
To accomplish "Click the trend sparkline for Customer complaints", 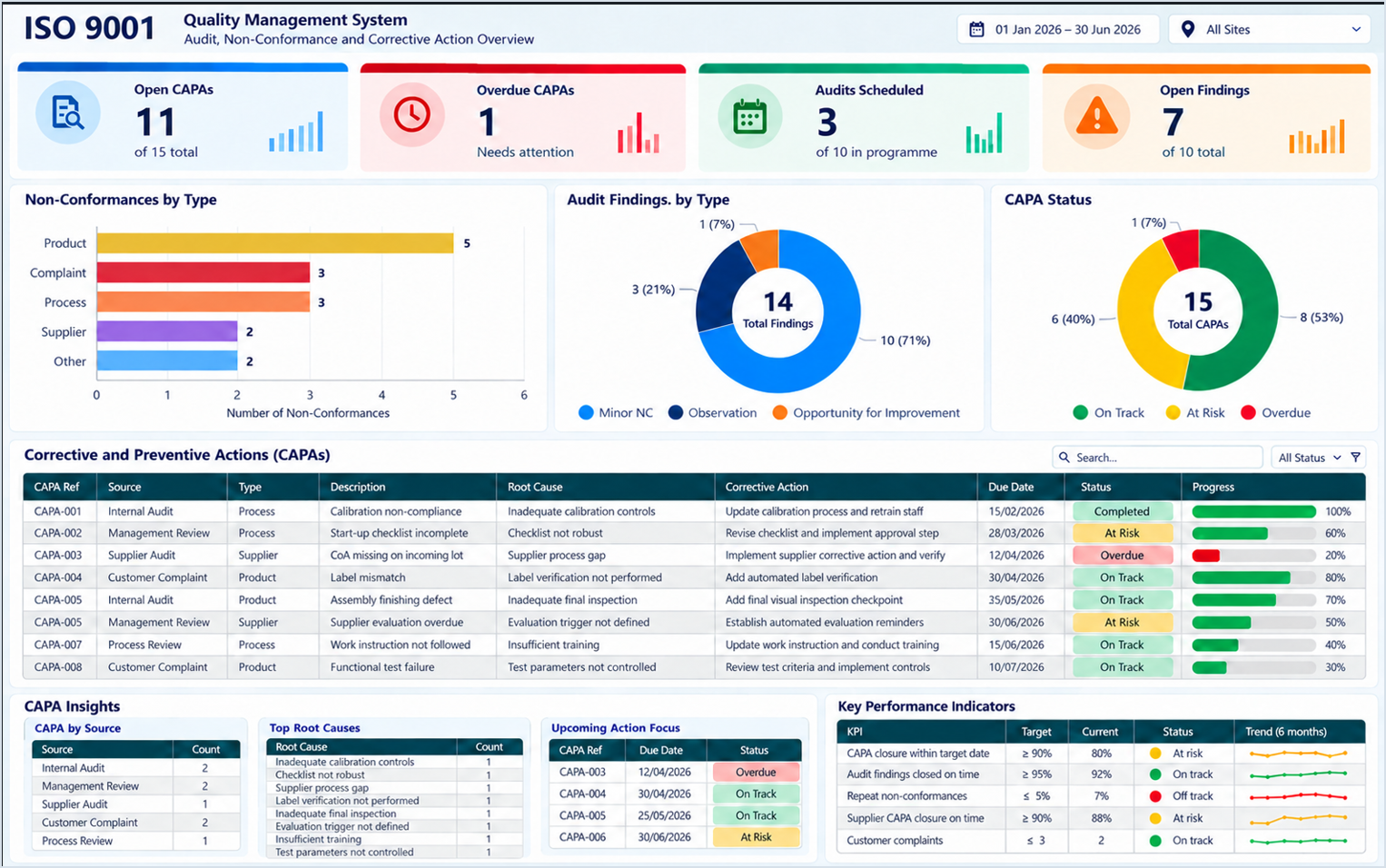I will pyautogui.click(x=1298, y=841).
